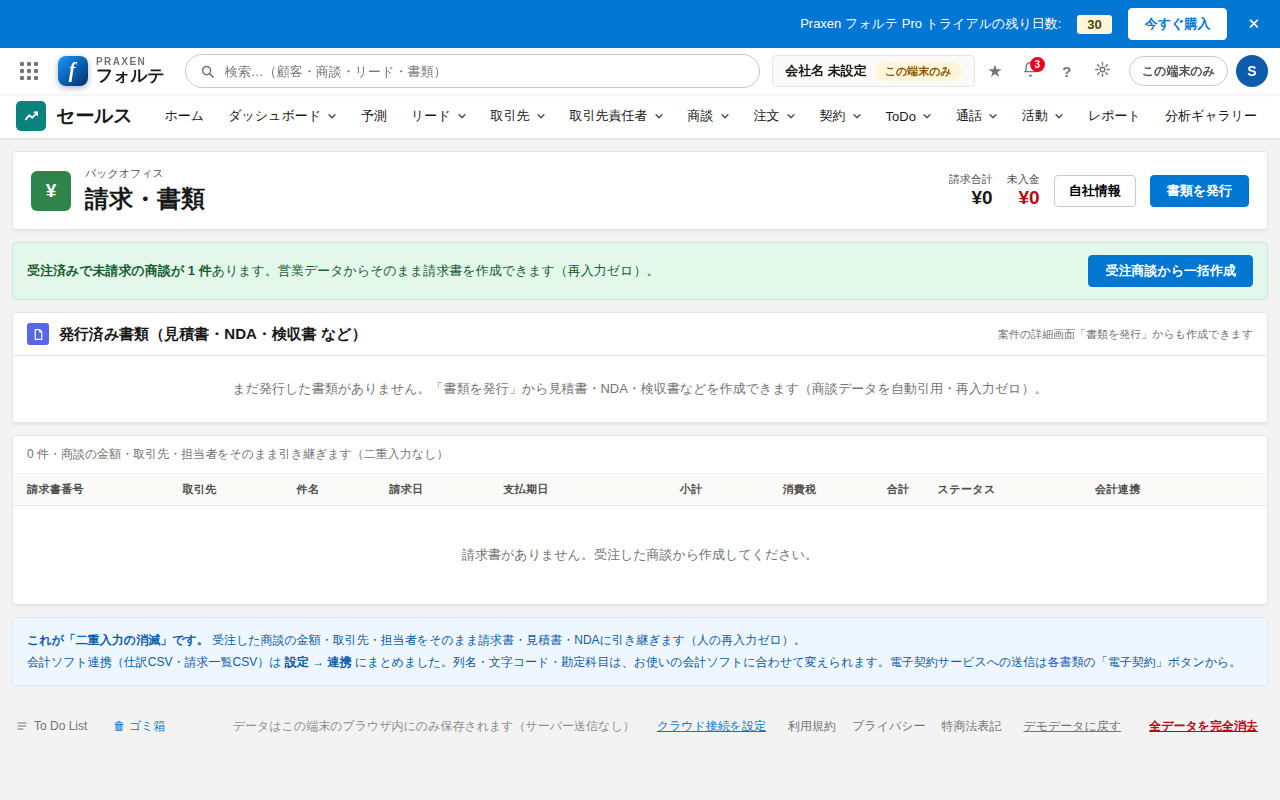
Task: Expand the ダッシュボード dropdown chevron
Action: pyautogui.click(x=332, y=116)
